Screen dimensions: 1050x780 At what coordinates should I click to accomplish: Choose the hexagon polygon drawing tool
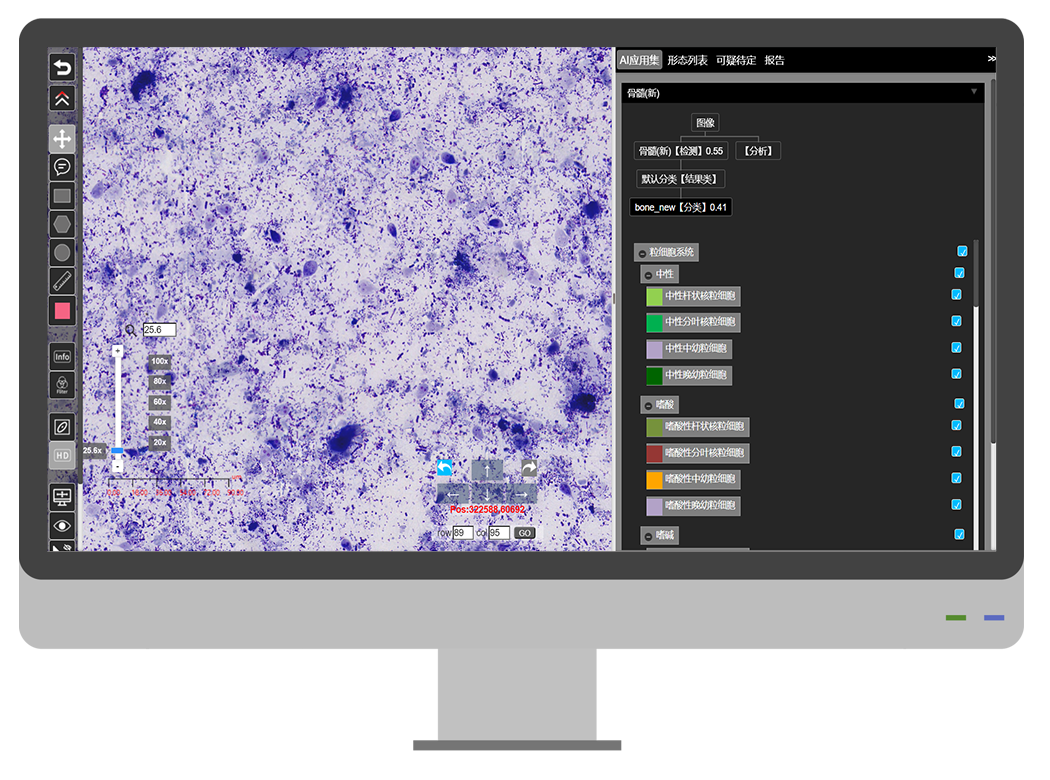point(63,225)
